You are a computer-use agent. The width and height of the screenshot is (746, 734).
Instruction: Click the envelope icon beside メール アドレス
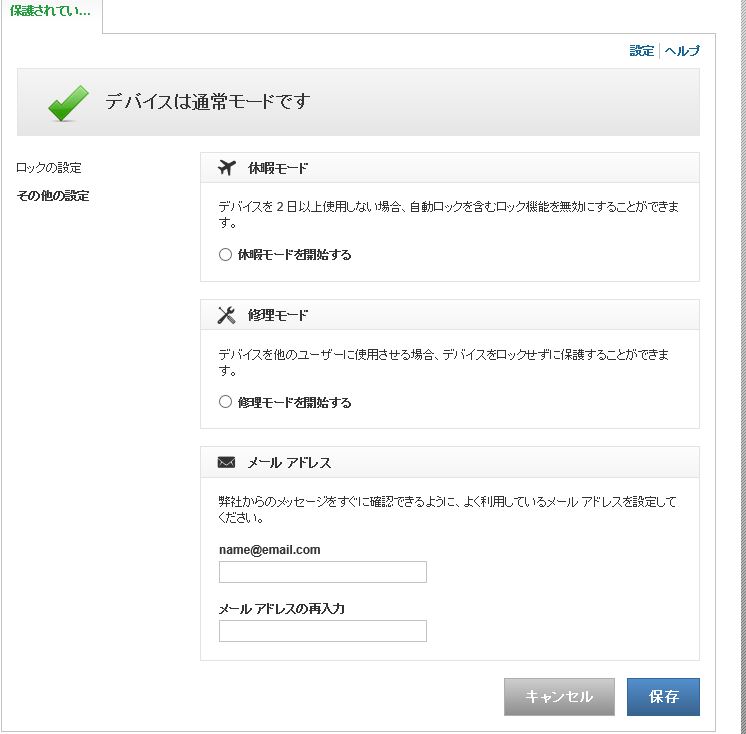pos(226,463)
